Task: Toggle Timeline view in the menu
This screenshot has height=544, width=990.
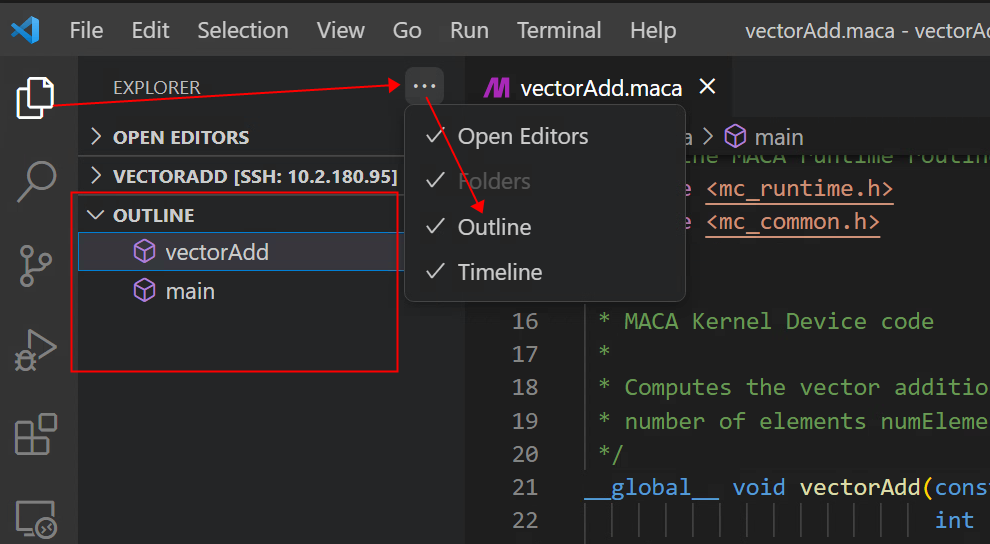Action: tap(499, 272)
